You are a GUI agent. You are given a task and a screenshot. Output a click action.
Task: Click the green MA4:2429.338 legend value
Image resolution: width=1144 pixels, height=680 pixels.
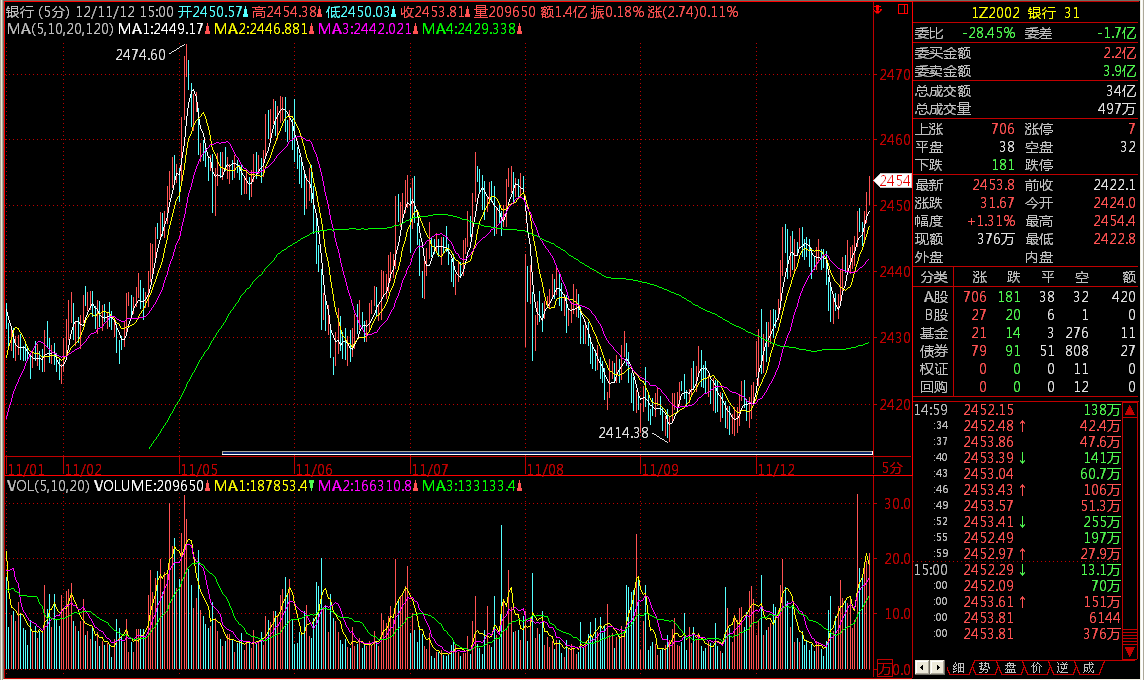(468, 29)
